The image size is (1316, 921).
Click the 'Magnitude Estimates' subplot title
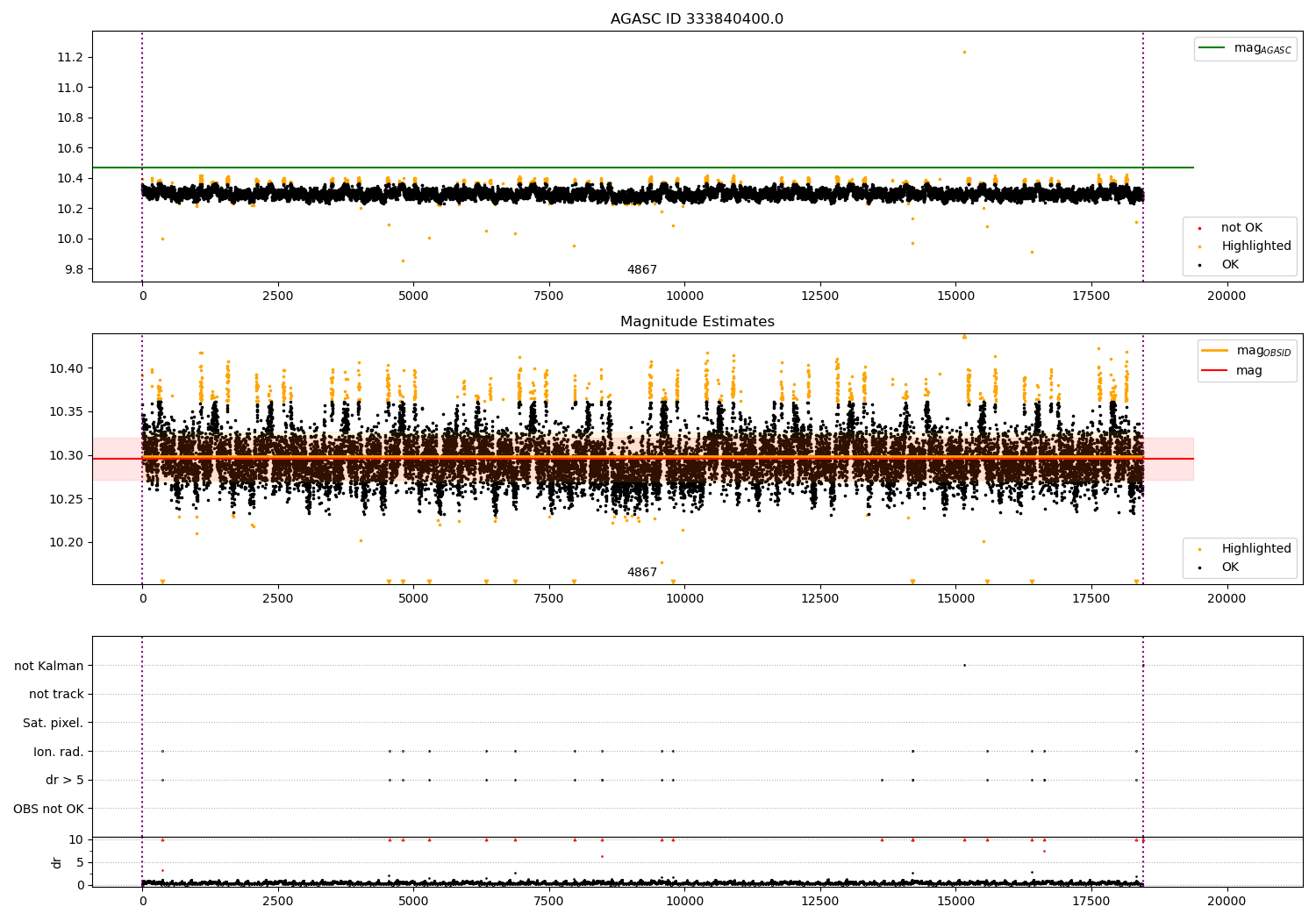click(697, 322)
